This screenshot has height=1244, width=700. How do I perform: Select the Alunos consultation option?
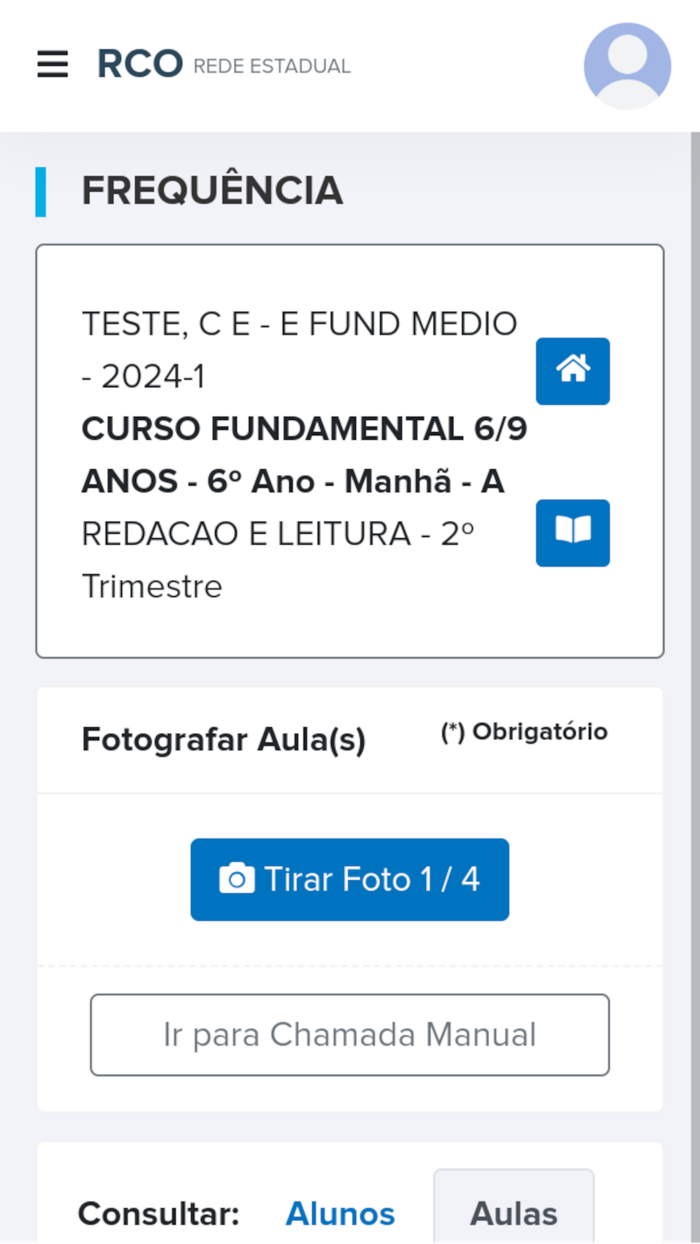340,1214
